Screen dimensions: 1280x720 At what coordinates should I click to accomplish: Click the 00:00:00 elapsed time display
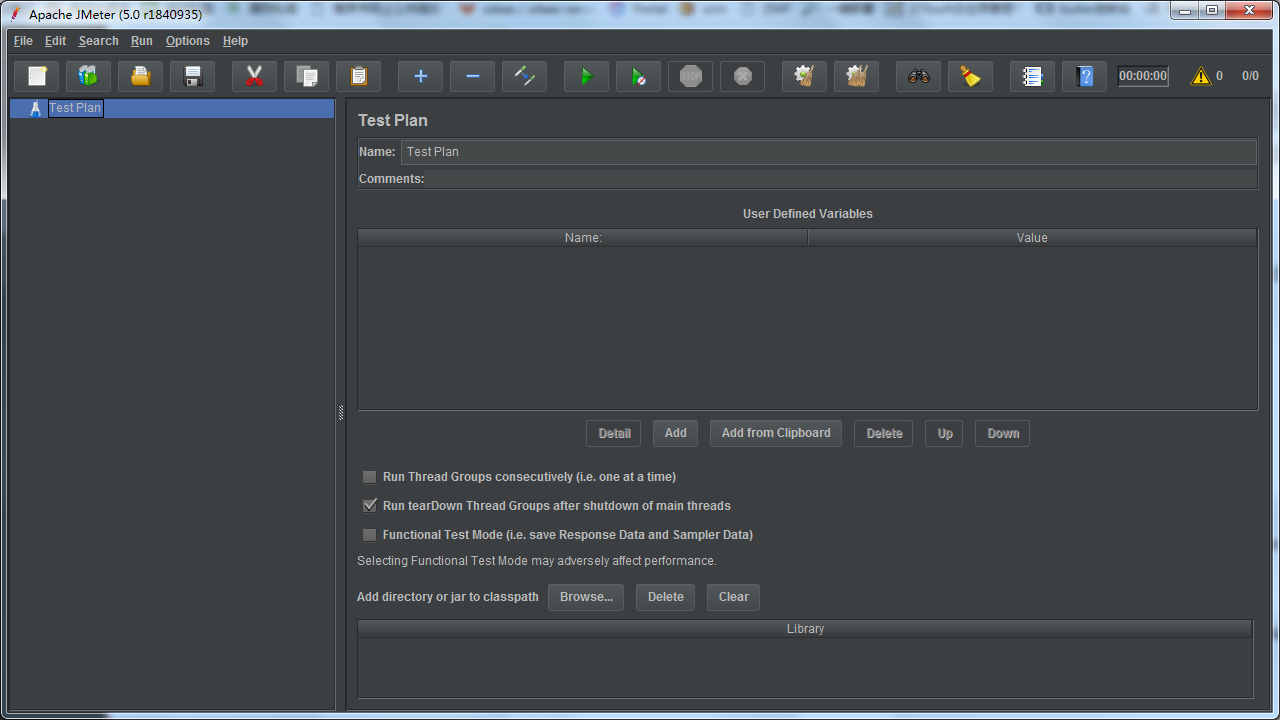tap(1143, 76)
